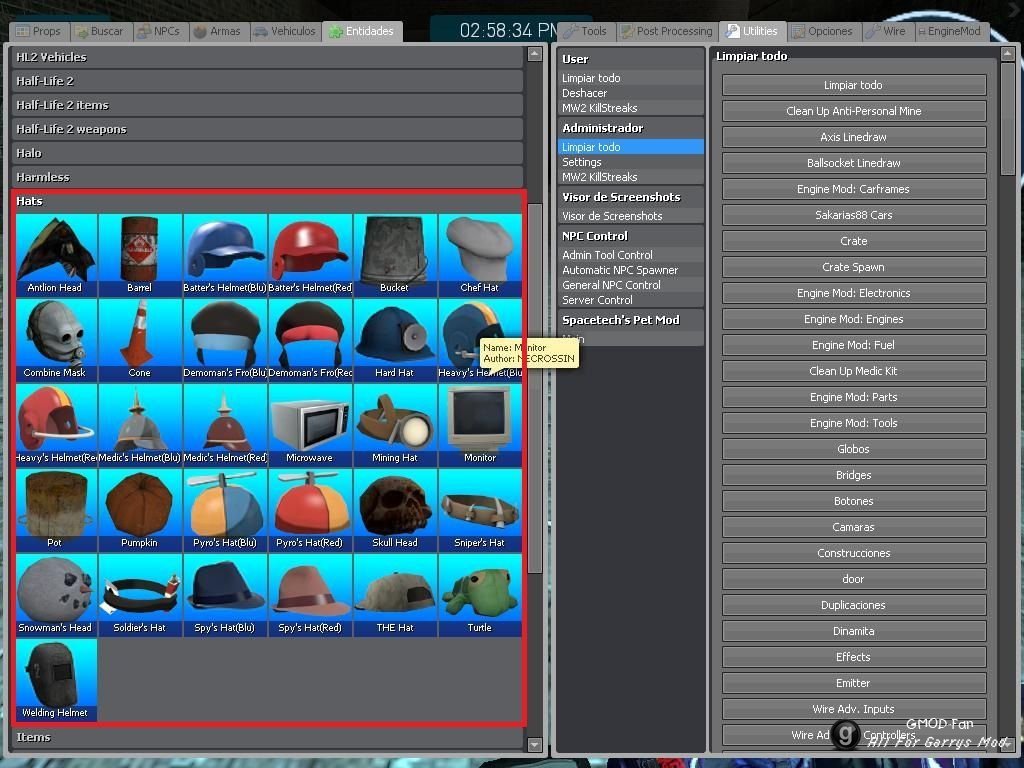The height and width of the screenshot is (768, 1024).
Task: Expand the Halo category
Action: (267, 153)
